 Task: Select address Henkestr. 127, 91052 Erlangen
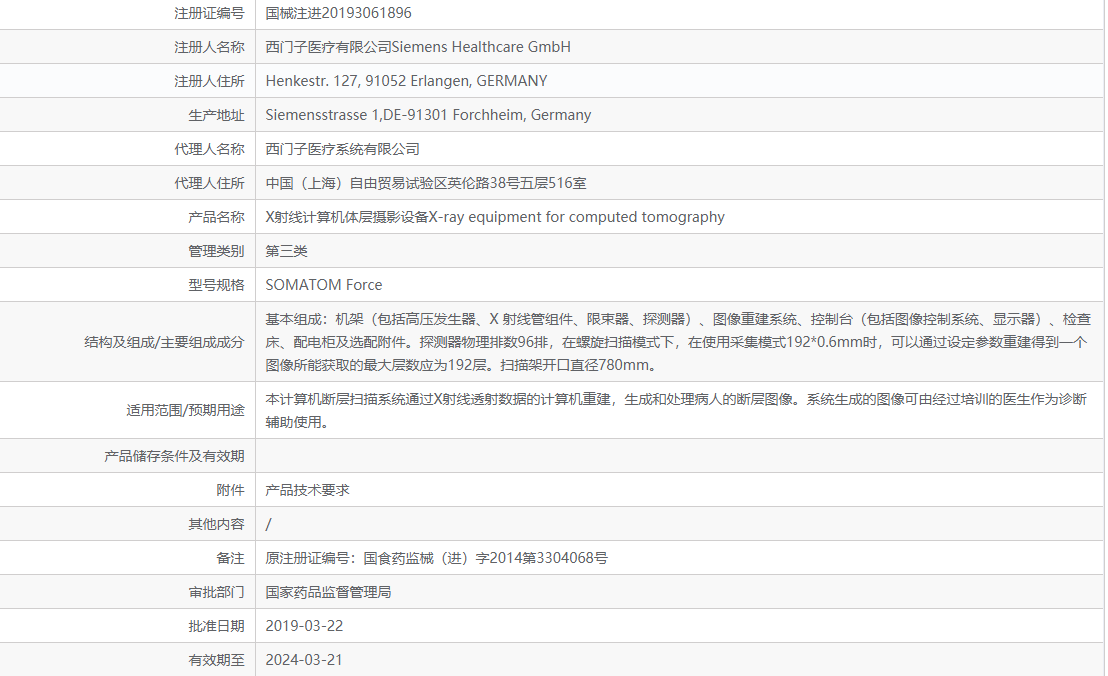406,81
